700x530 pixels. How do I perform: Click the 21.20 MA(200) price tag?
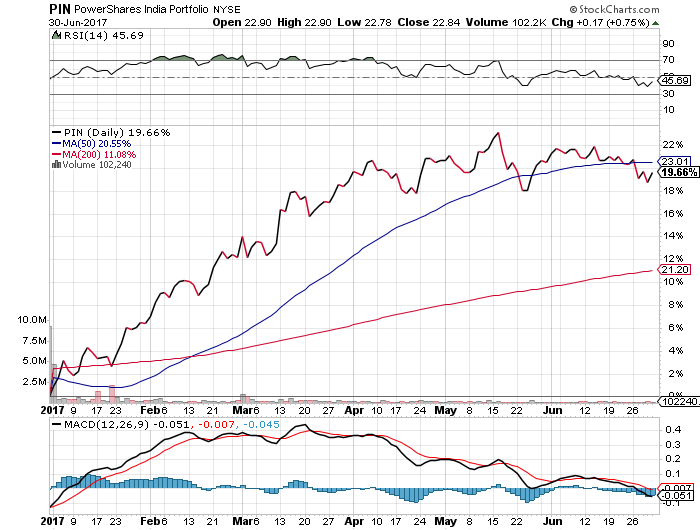[675, 269]
